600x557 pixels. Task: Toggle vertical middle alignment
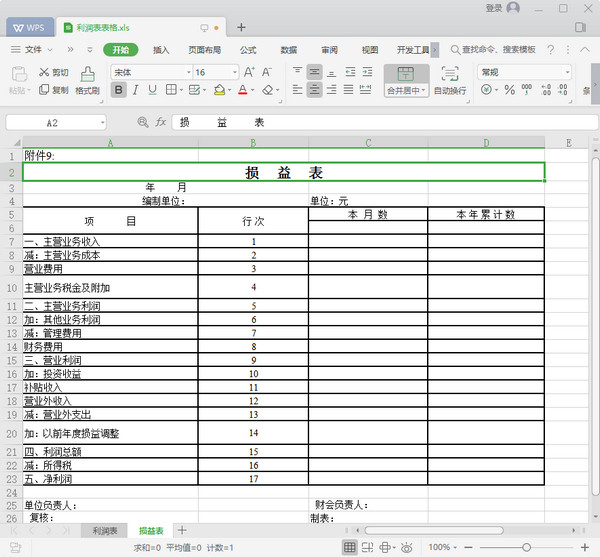(x=314, y=72)
